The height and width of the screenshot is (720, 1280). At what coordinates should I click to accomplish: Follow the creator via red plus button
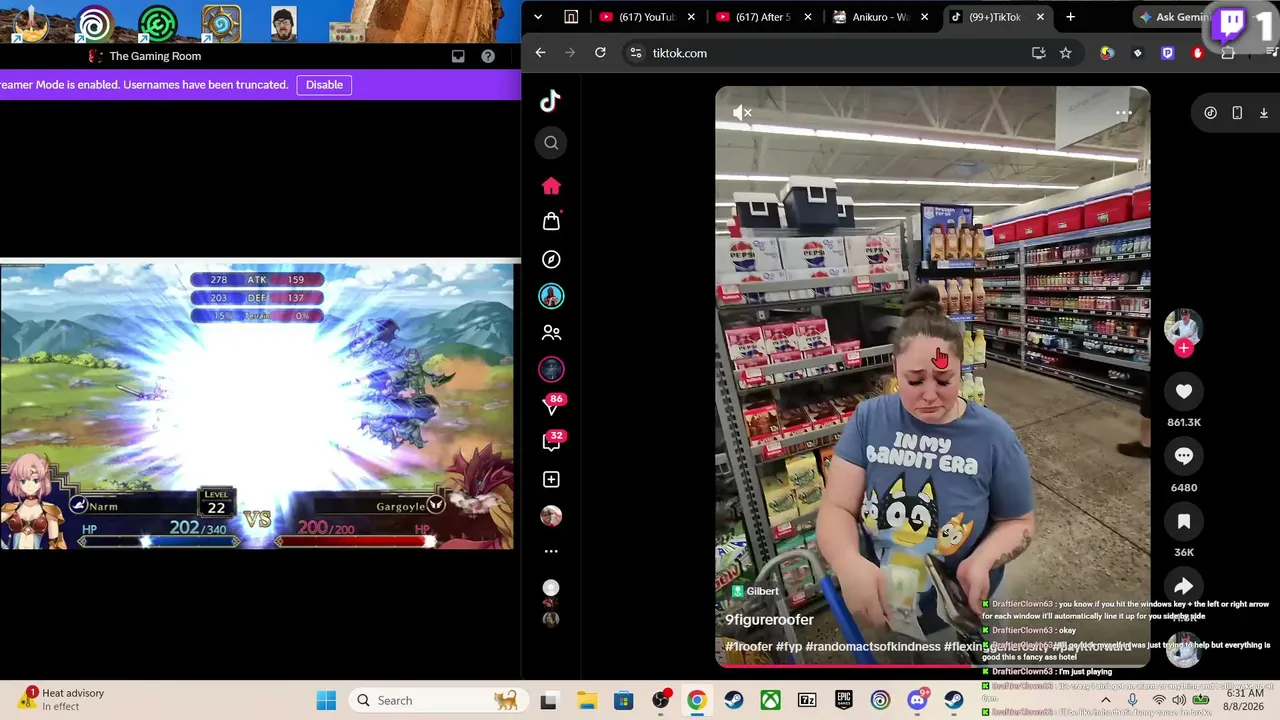1184,348
